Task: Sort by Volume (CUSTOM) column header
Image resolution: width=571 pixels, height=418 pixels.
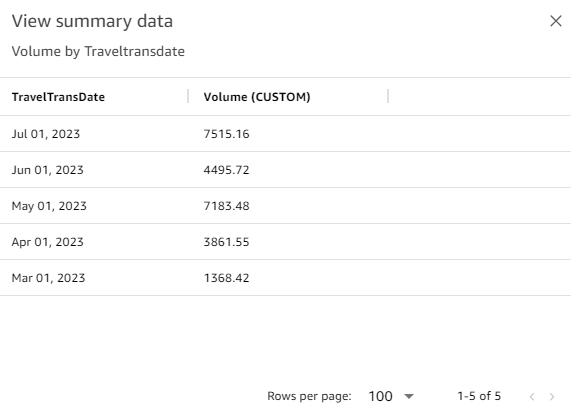Action: pyautogui.click(x=257, y=97)
